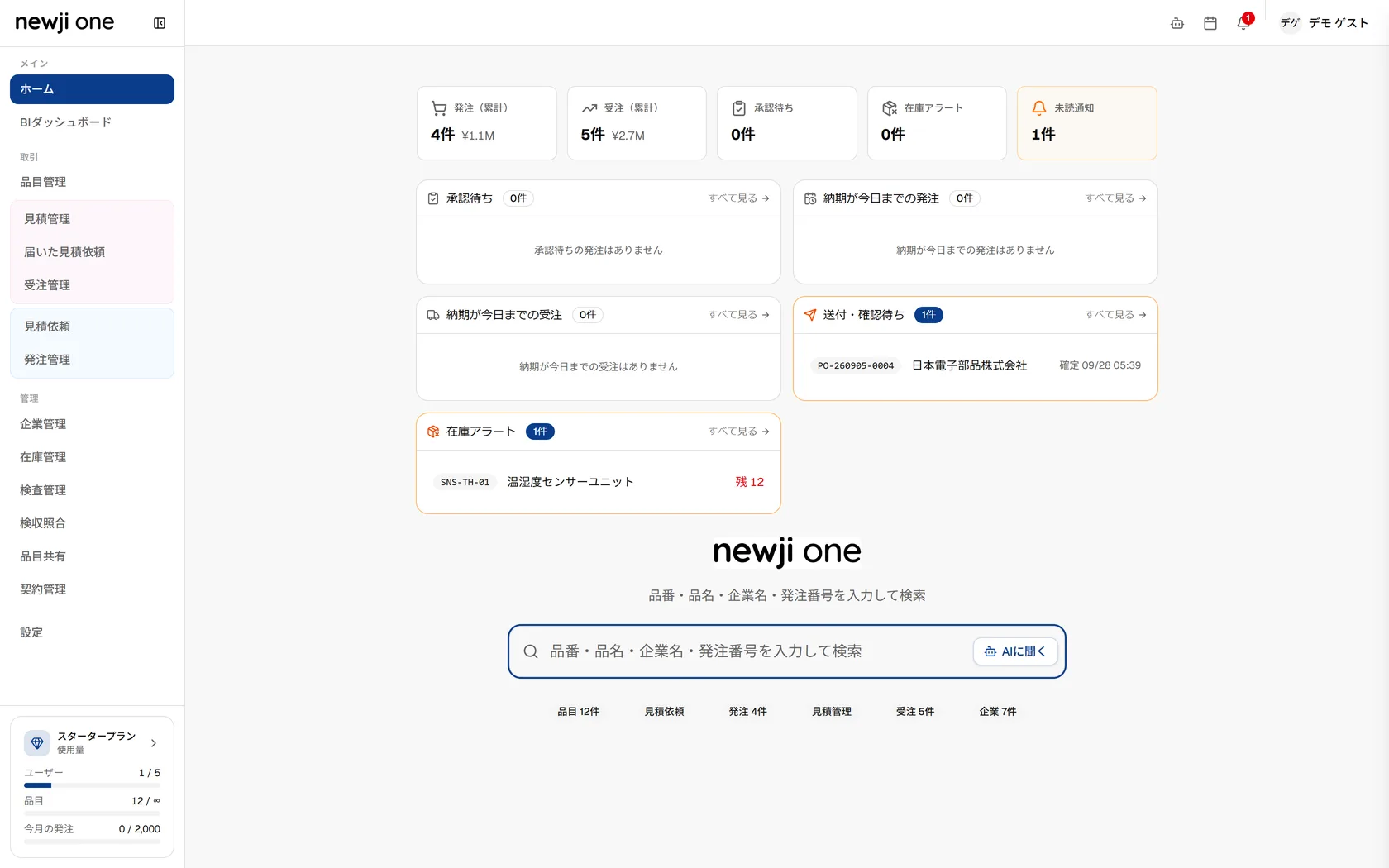
Task: Open 見積管理 in the sidebar
Action: [x=92, y=219]
